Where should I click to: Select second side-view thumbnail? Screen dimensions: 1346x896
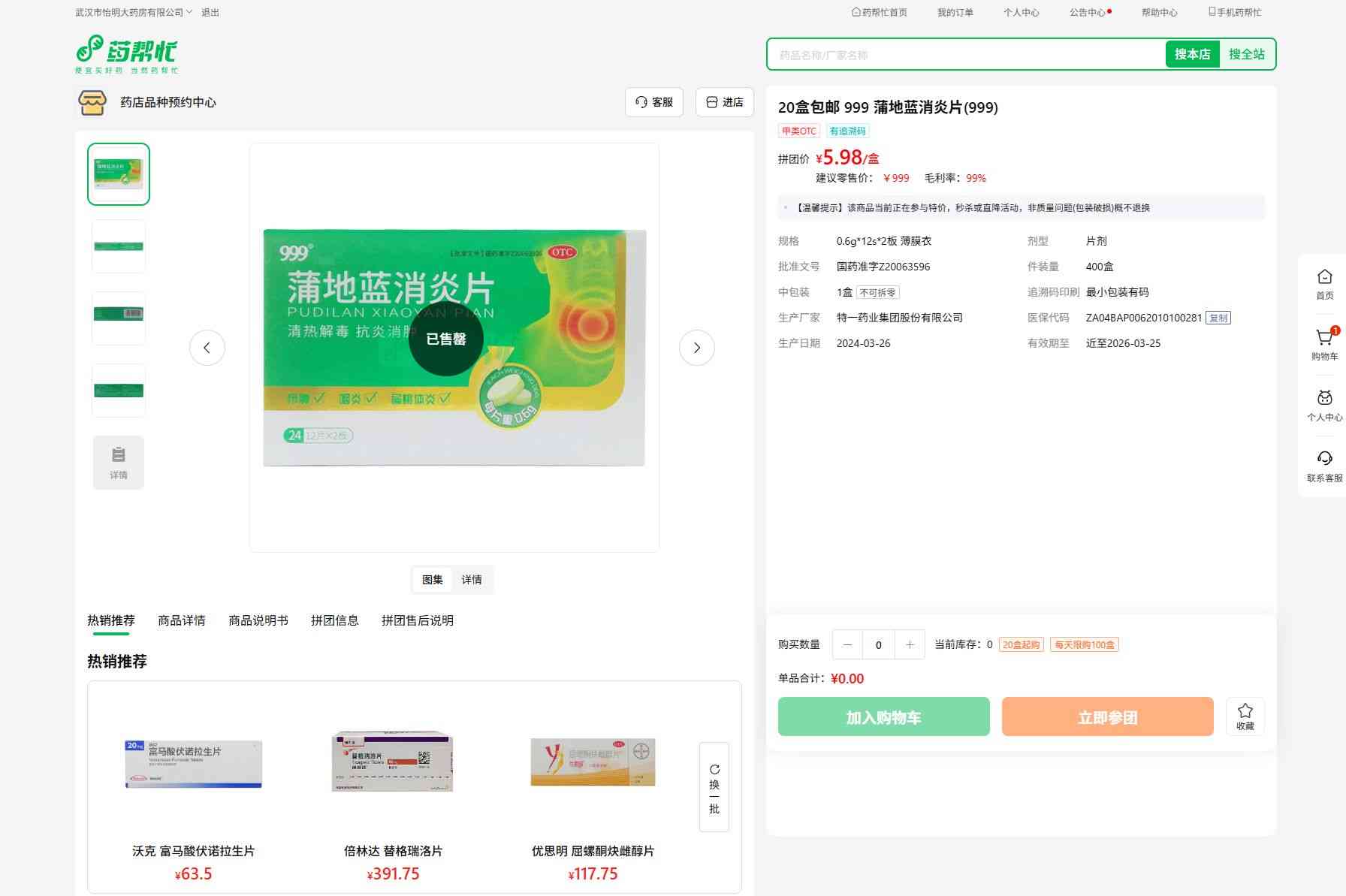pyautogui.click(x=119, y=246)
